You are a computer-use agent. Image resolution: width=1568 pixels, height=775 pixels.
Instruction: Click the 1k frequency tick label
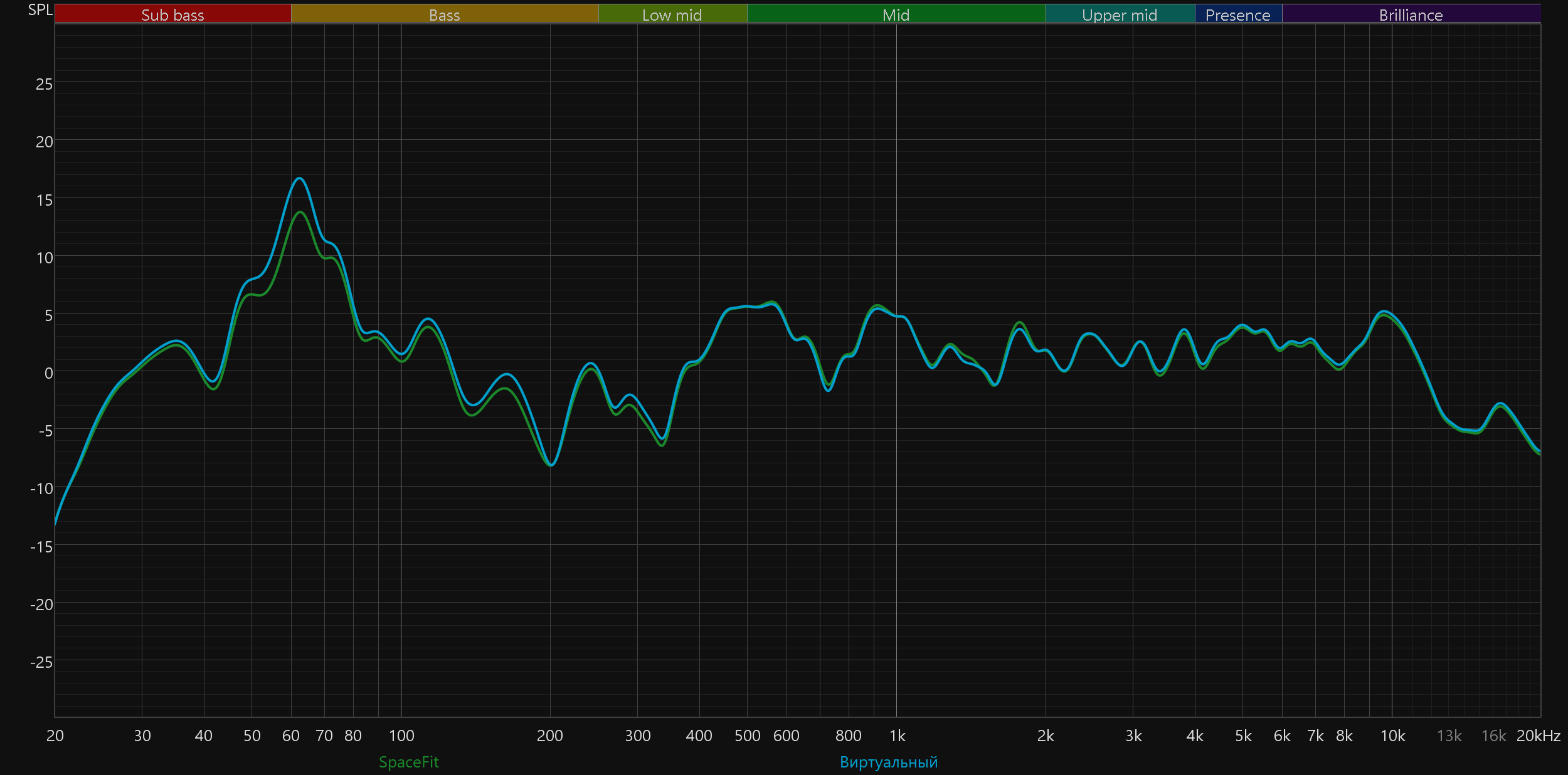[x=897, y=735]
